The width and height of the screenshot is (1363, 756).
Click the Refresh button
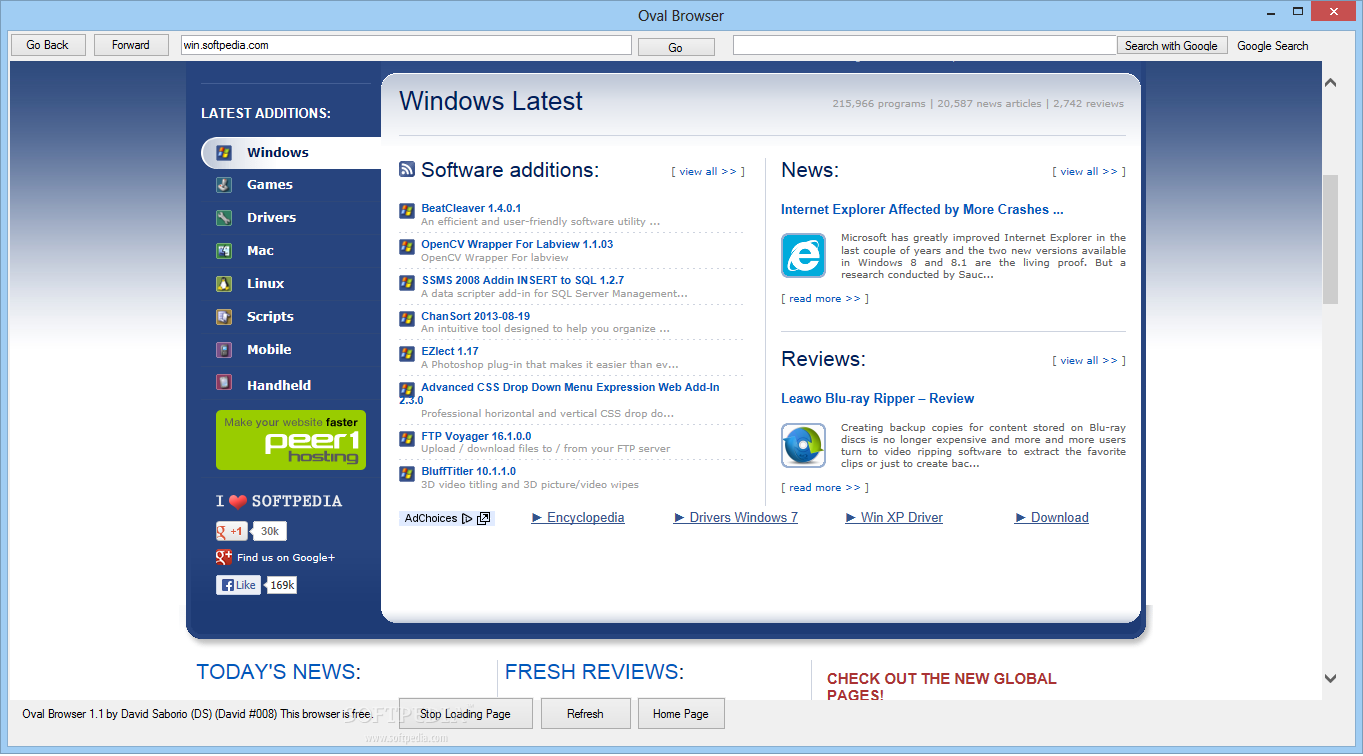tap(585, 714)
